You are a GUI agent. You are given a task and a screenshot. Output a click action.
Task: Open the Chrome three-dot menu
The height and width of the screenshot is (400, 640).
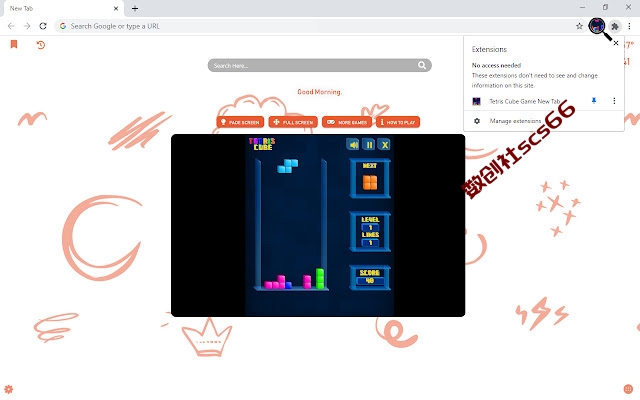pos(629,26)
